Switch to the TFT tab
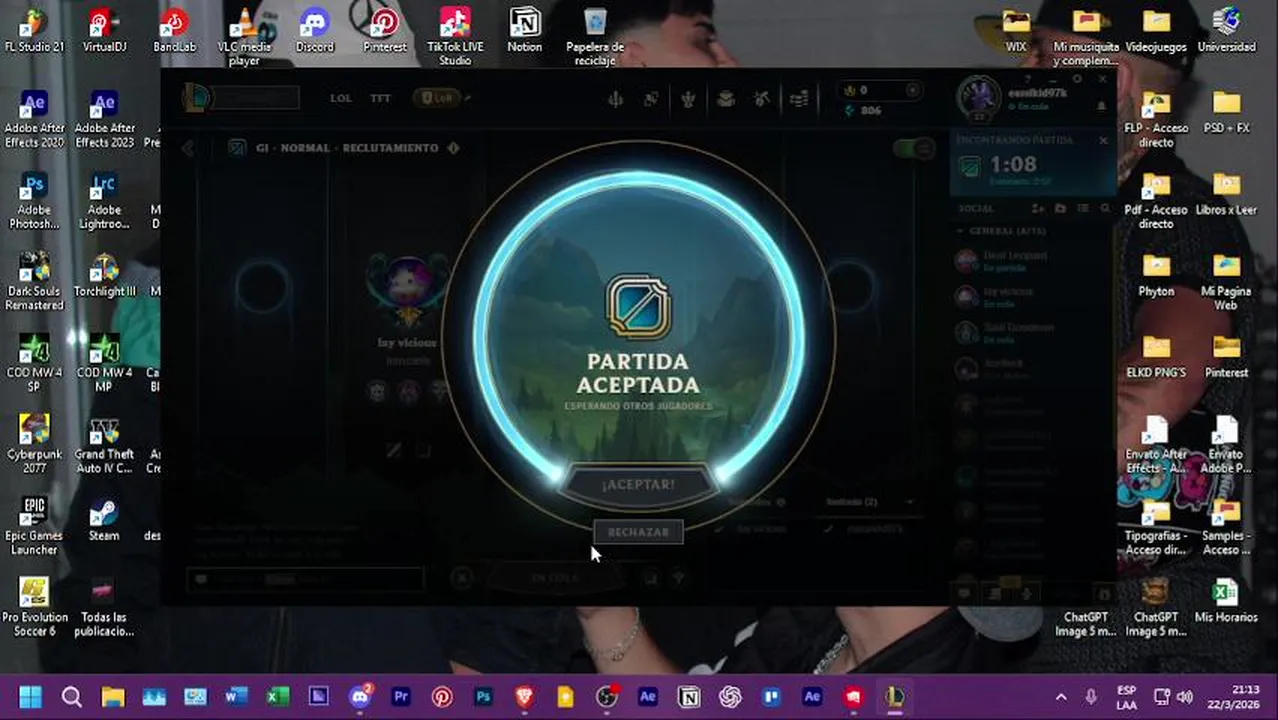 [x=380, y=98]
